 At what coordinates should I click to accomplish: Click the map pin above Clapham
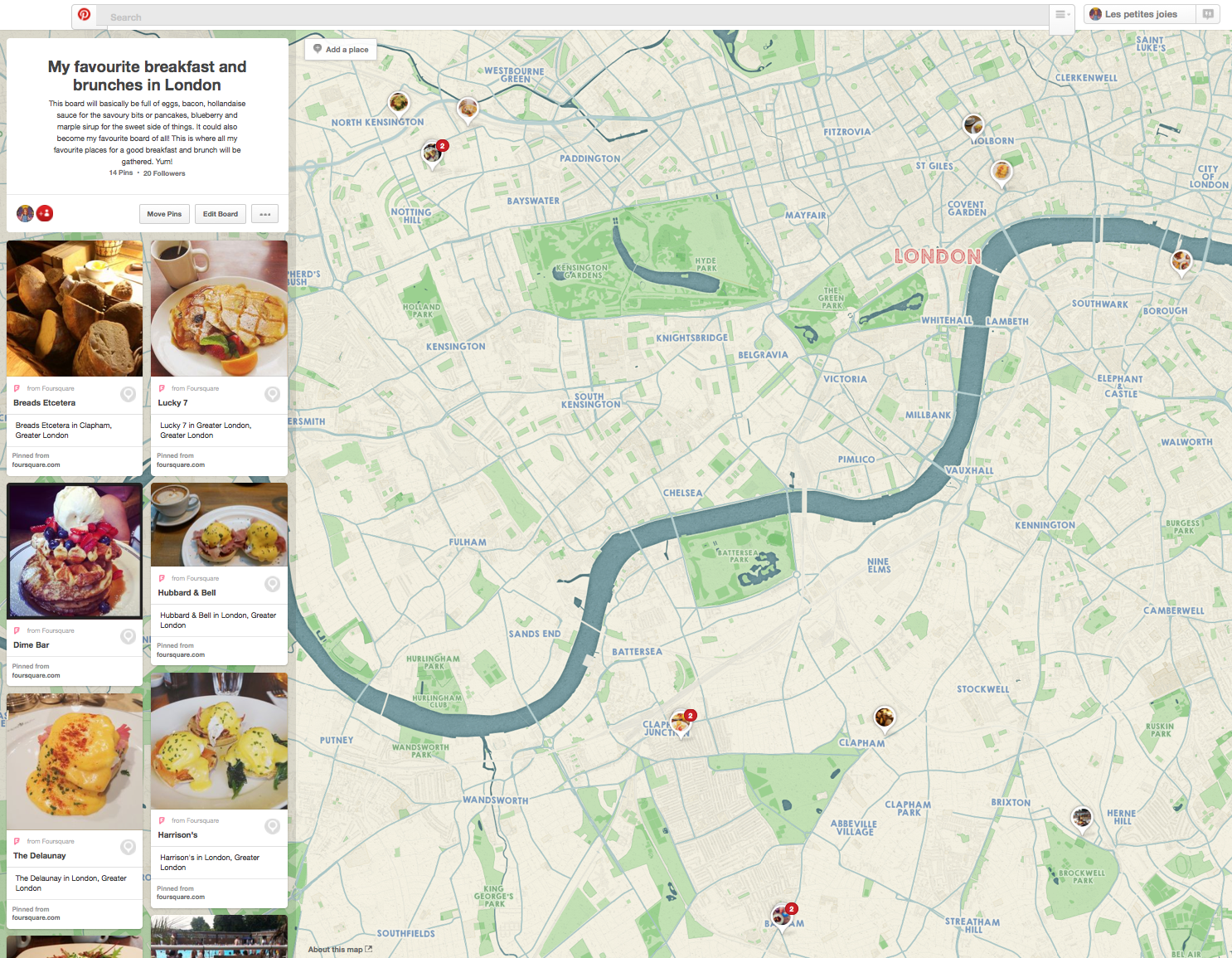[885, 717]
